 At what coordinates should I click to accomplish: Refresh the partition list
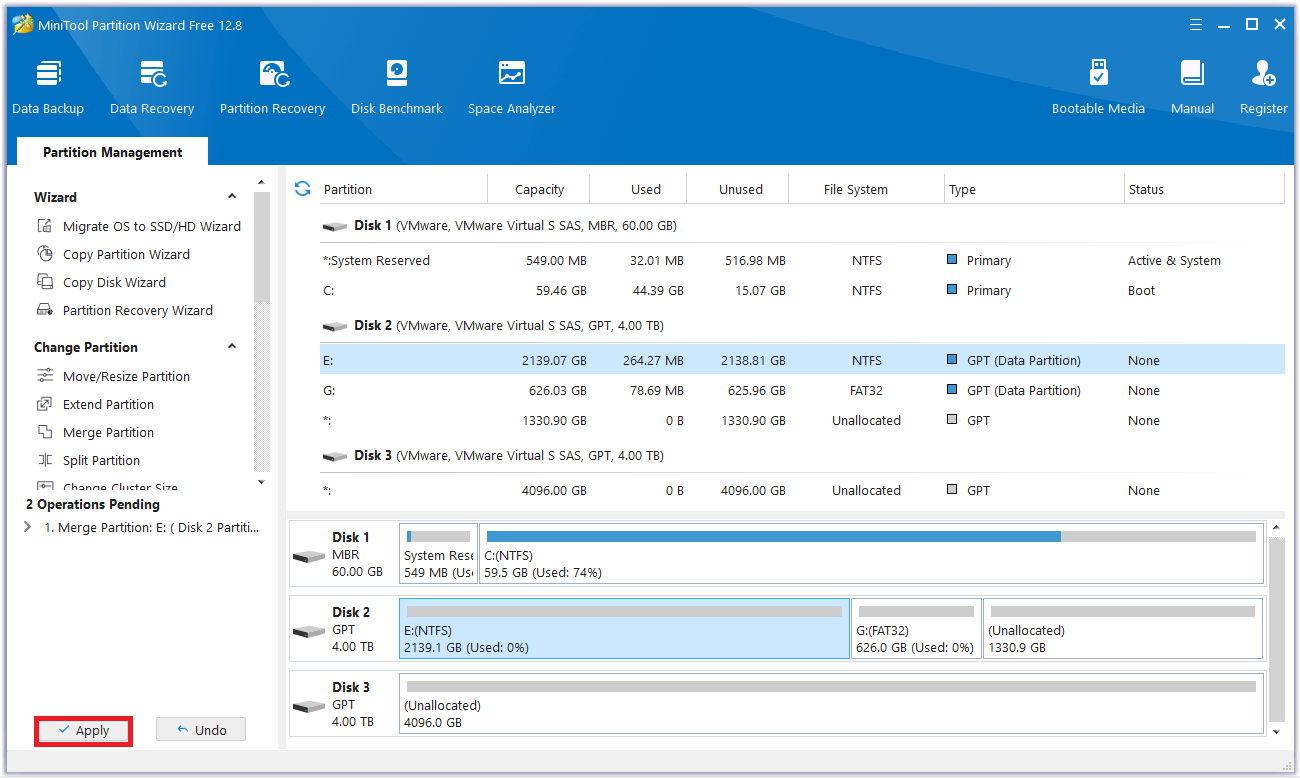[303, 188]
